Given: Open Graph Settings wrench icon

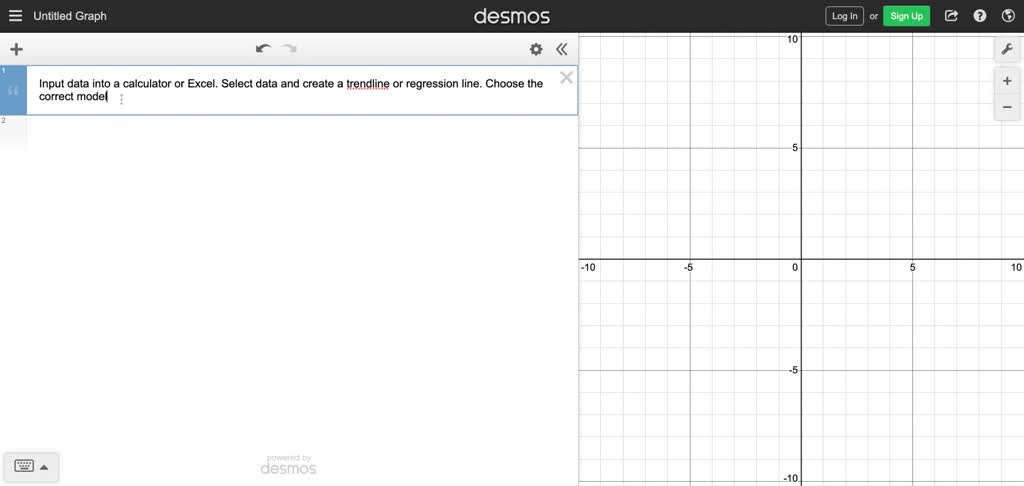Looking at the screenshot, I should tap(1007, 50).
